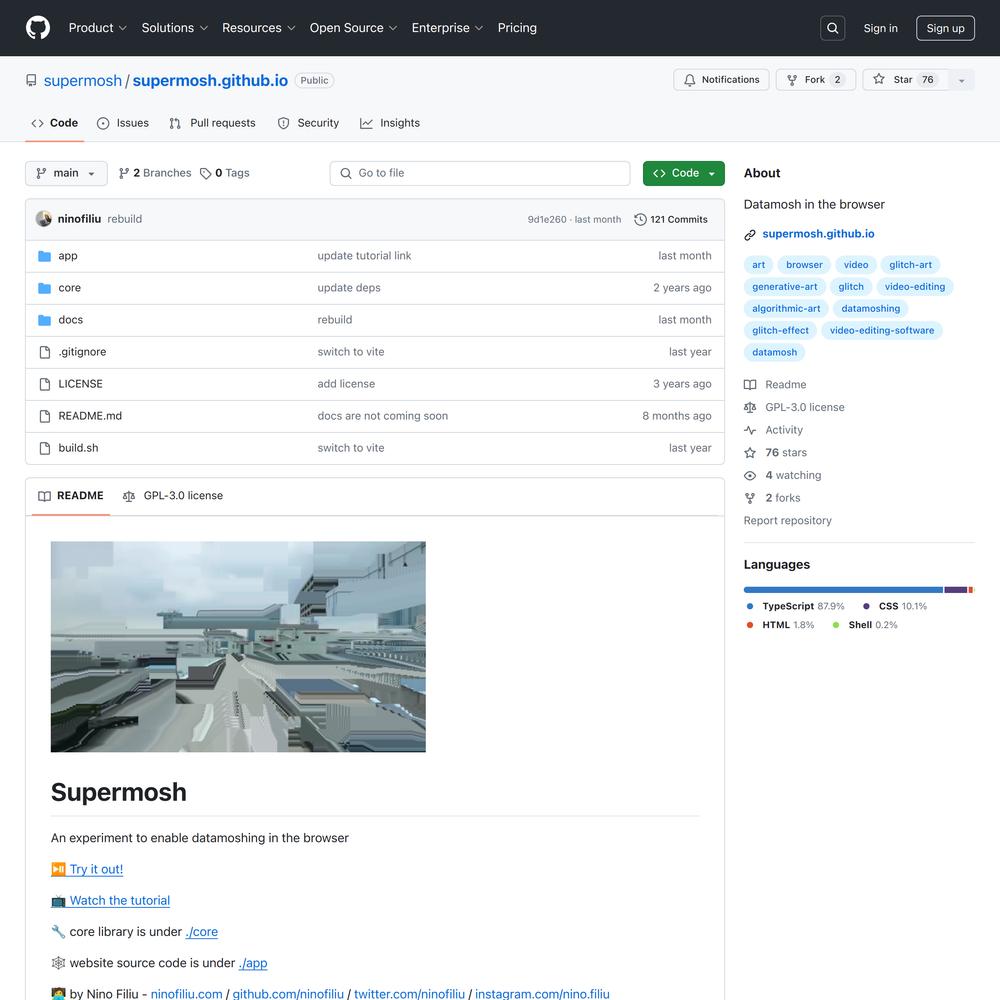Click the tag icon next to 0 Tags
Screen dimensions: 1000x1000
[205, 173]
